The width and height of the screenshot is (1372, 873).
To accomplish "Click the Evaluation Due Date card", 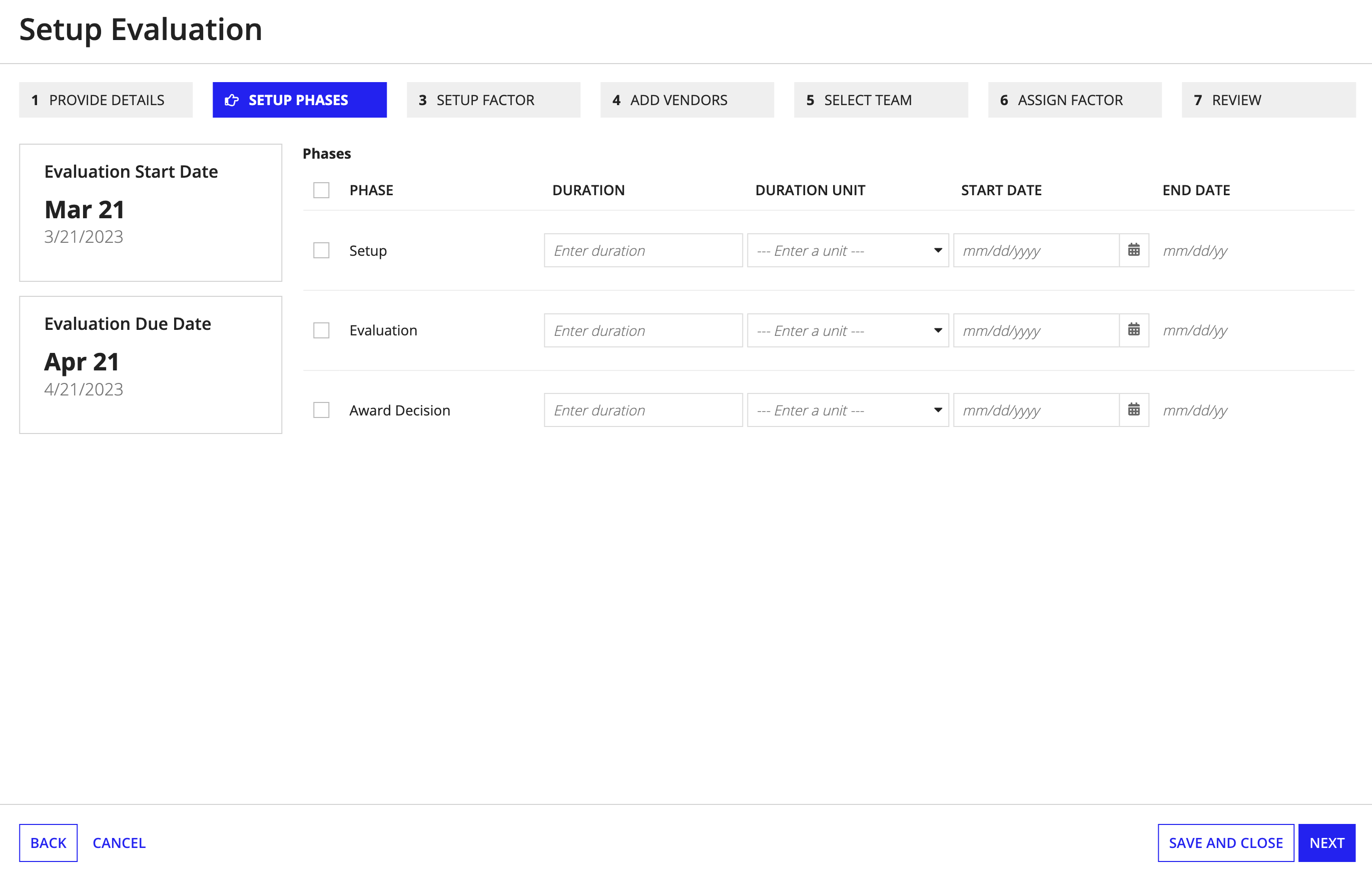I will coord(151,365).
